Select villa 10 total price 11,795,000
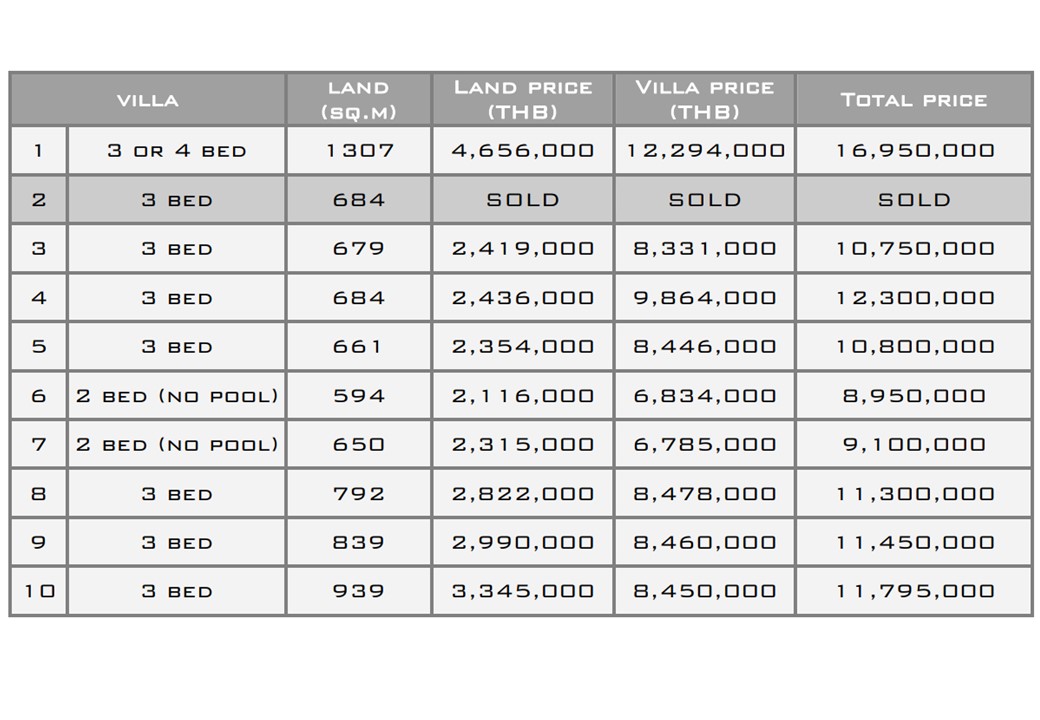Viewport: 1040px width, 720px height. pyautogui.click(x=914, y=591)
